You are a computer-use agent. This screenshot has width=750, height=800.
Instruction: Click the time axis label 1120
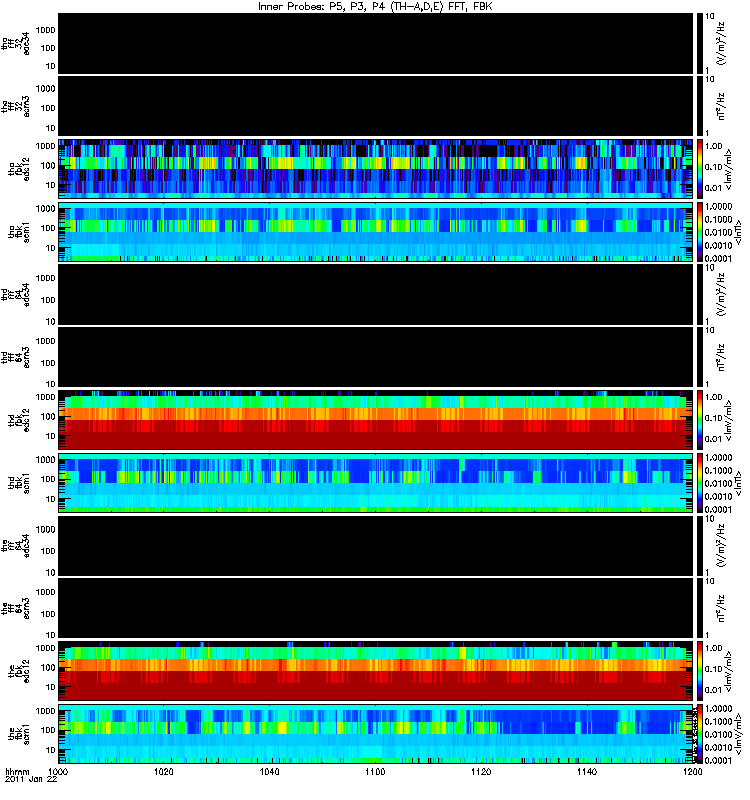(481, 771)
